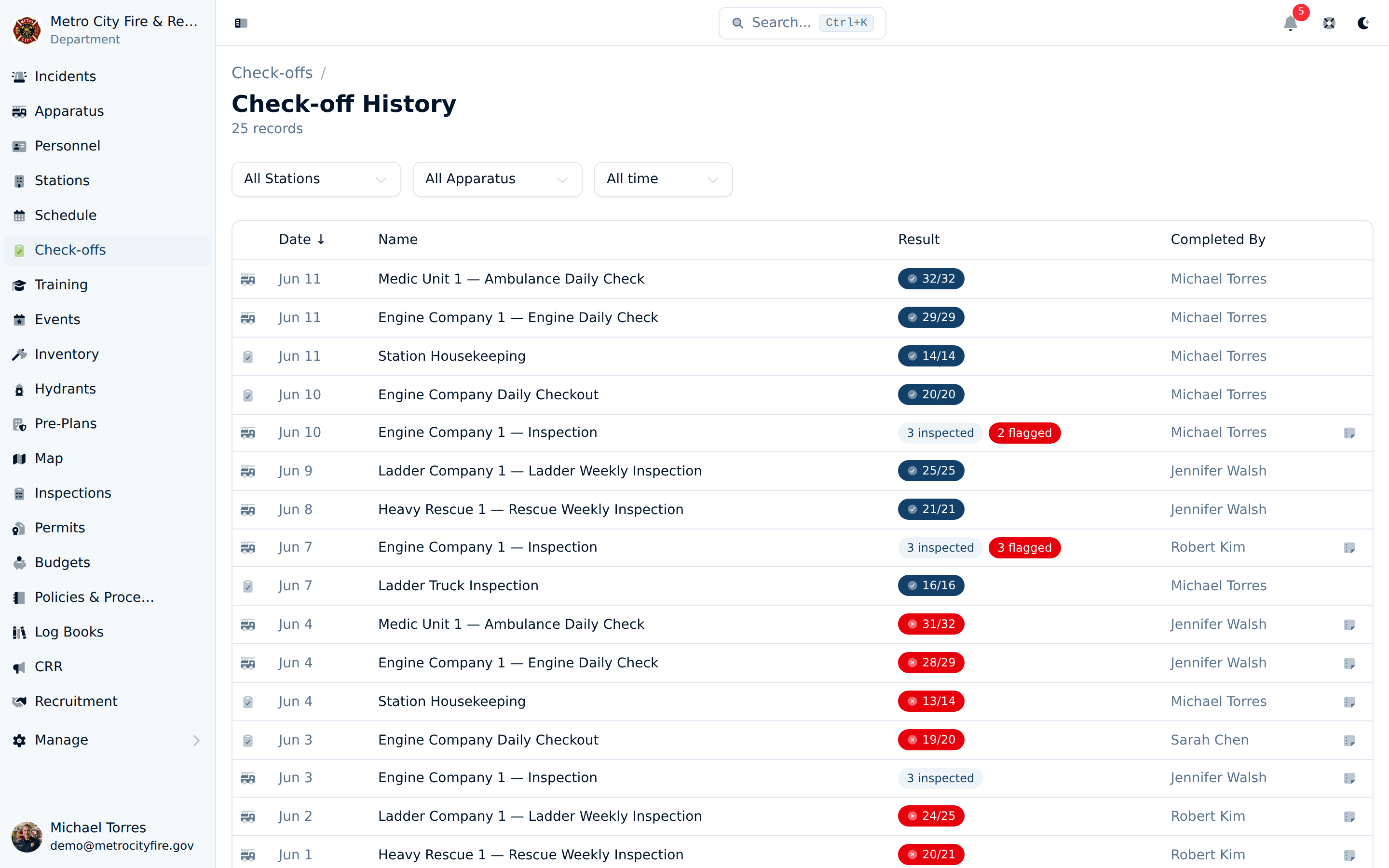Click the search magnifier icon
1389x868 pixels.
pyautogui.click(x=737, y=23)
